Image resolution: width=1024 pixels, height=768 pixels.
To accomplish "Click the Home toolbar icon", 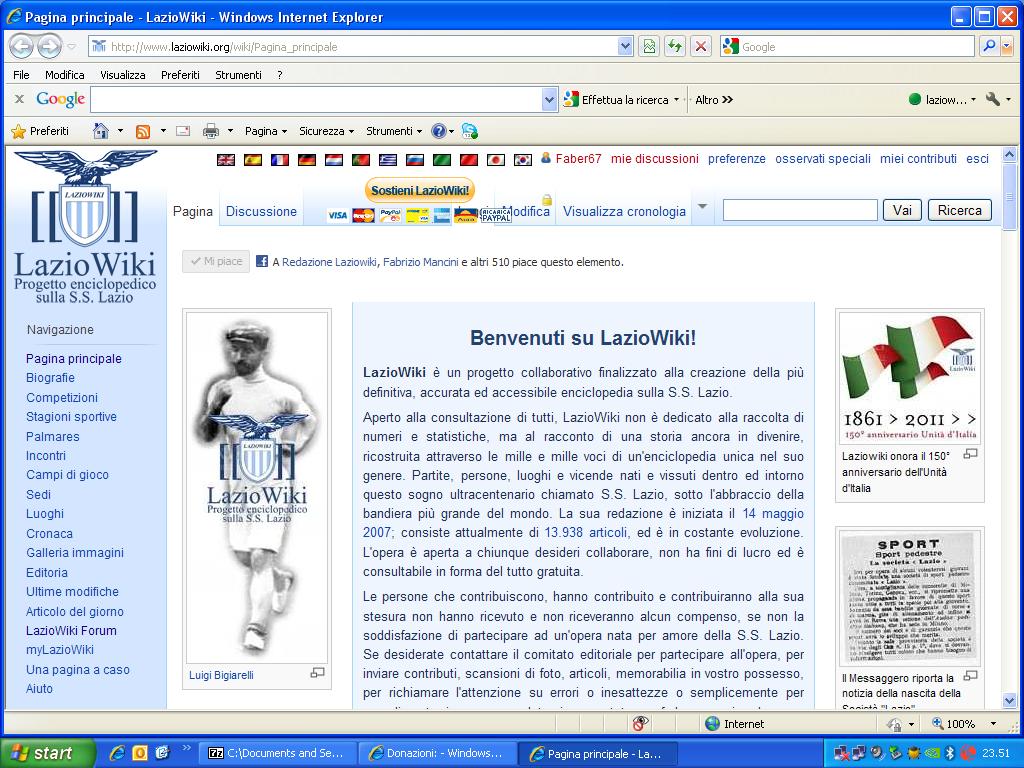I will point(100,131).
